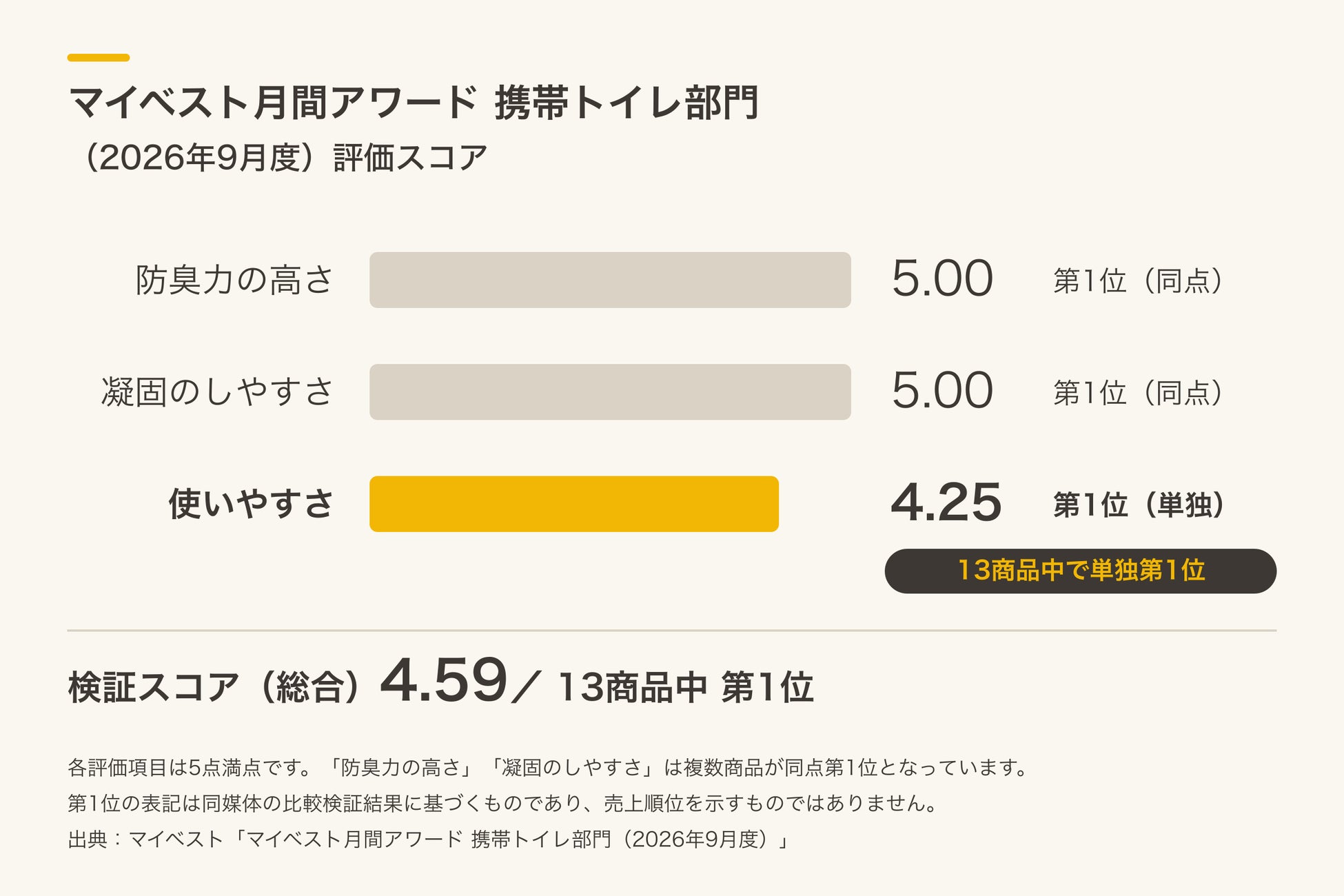Click the yellow accent line above the title

[99, 58]
